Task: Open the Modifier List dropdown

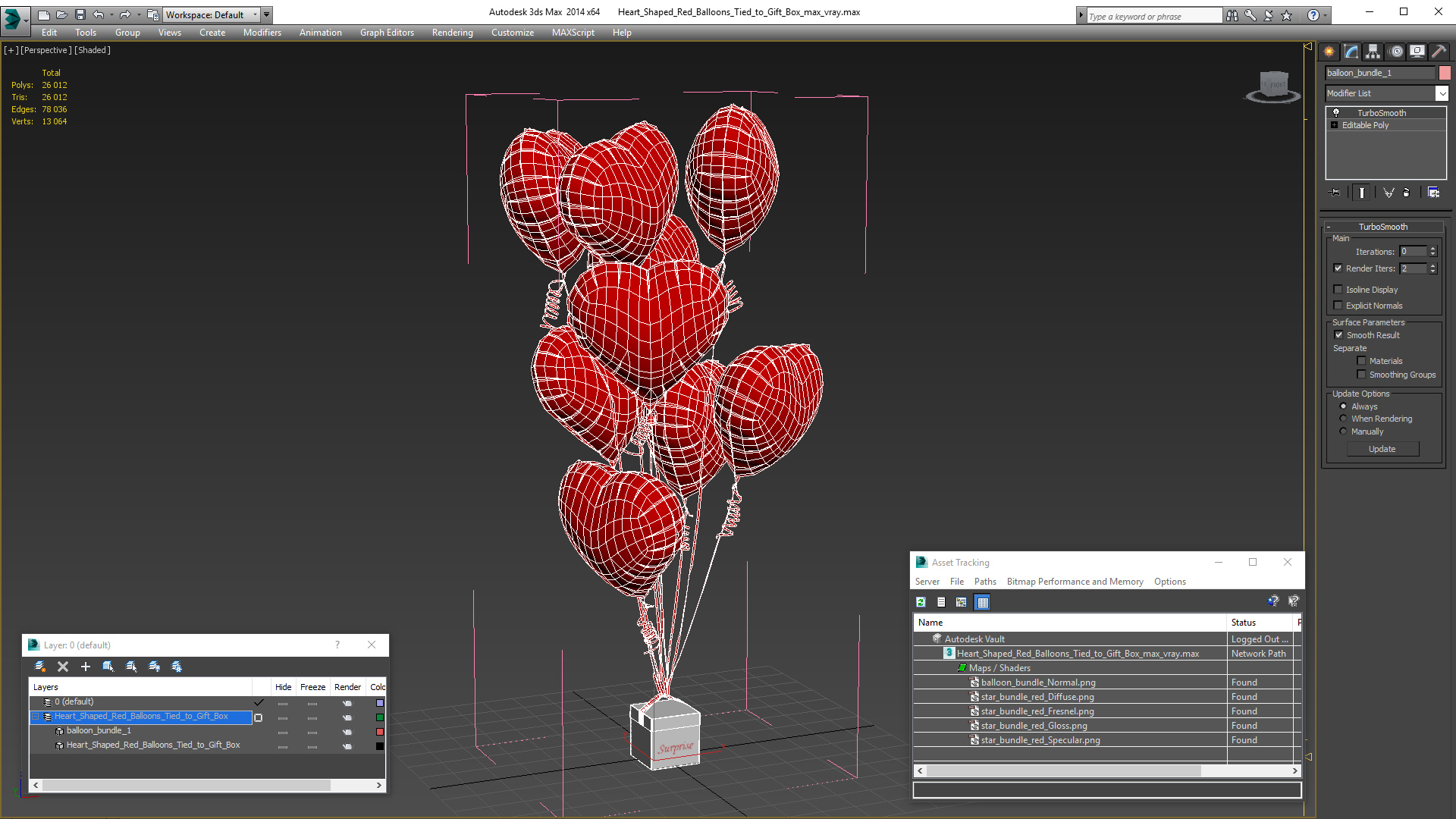Action: point(1441,93)
